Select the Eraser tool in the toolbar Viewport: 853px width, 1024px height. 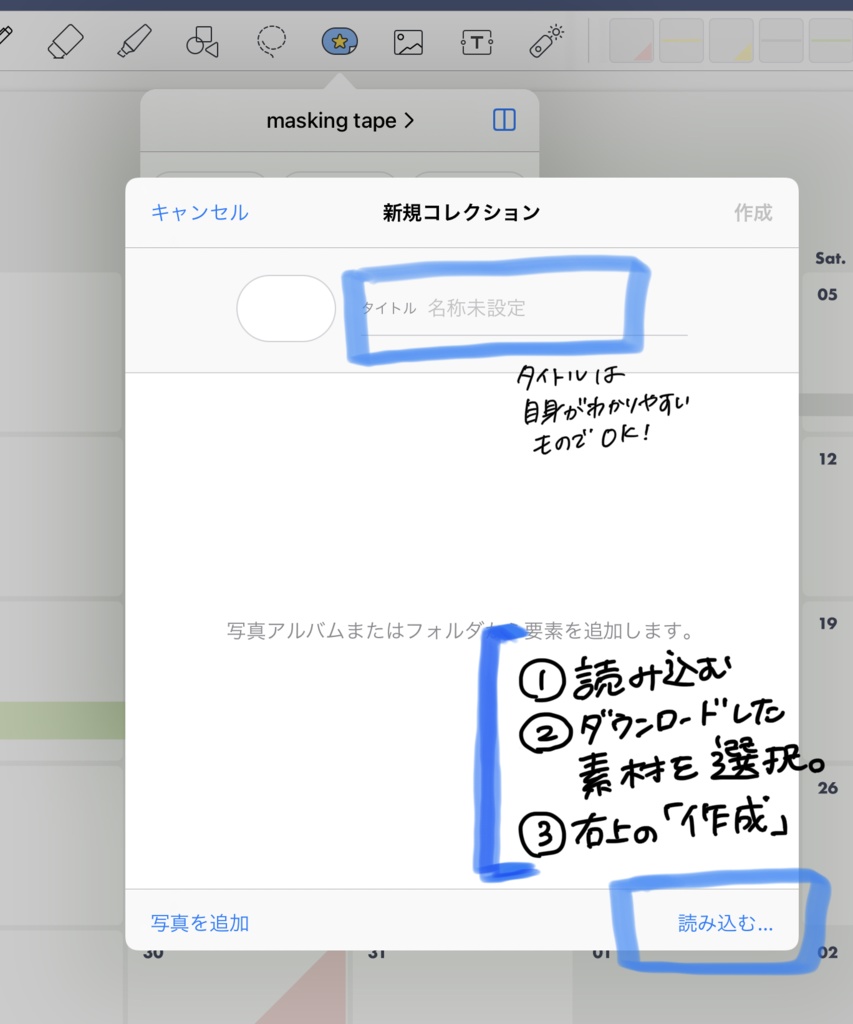66,41
